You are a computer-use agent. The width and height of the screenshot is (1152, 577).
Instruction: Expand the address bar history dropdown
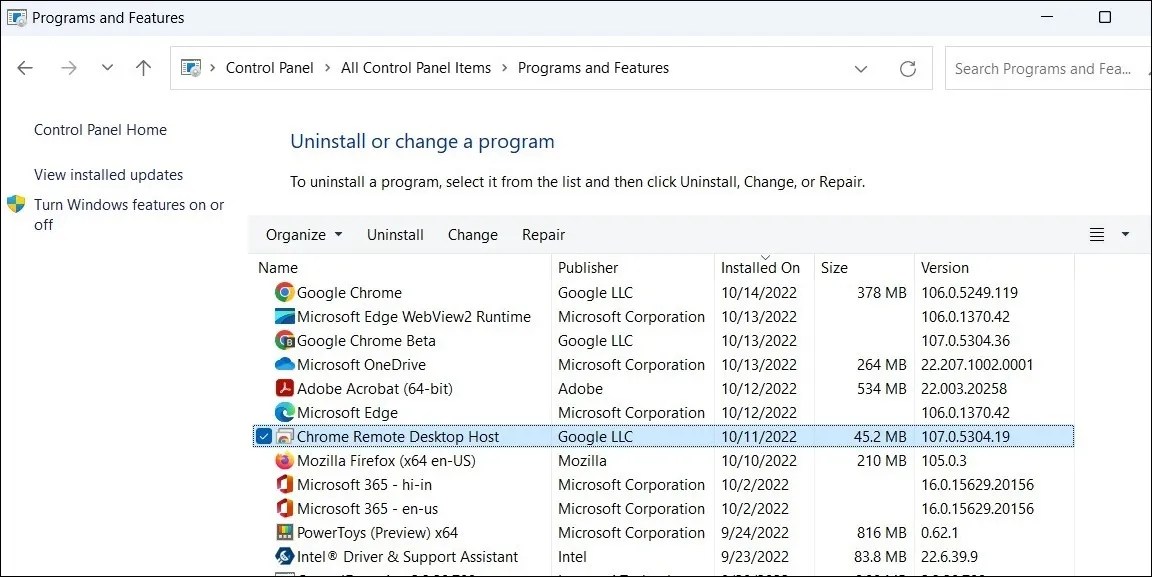[861, 68]
